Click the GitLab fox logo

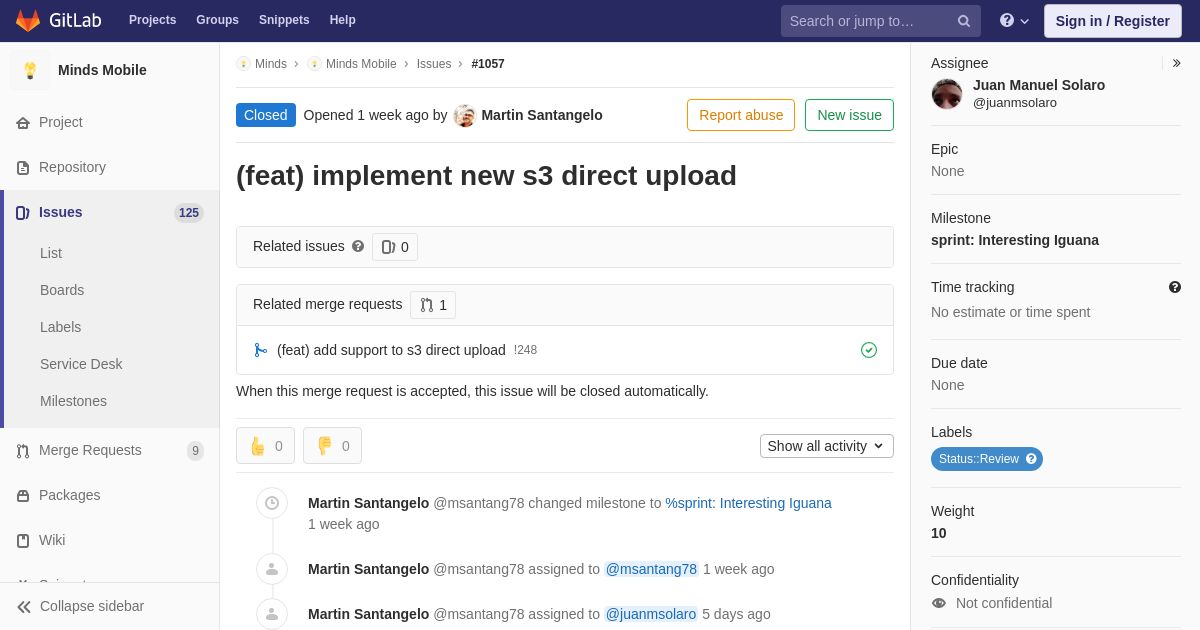[x=28, y=20]
